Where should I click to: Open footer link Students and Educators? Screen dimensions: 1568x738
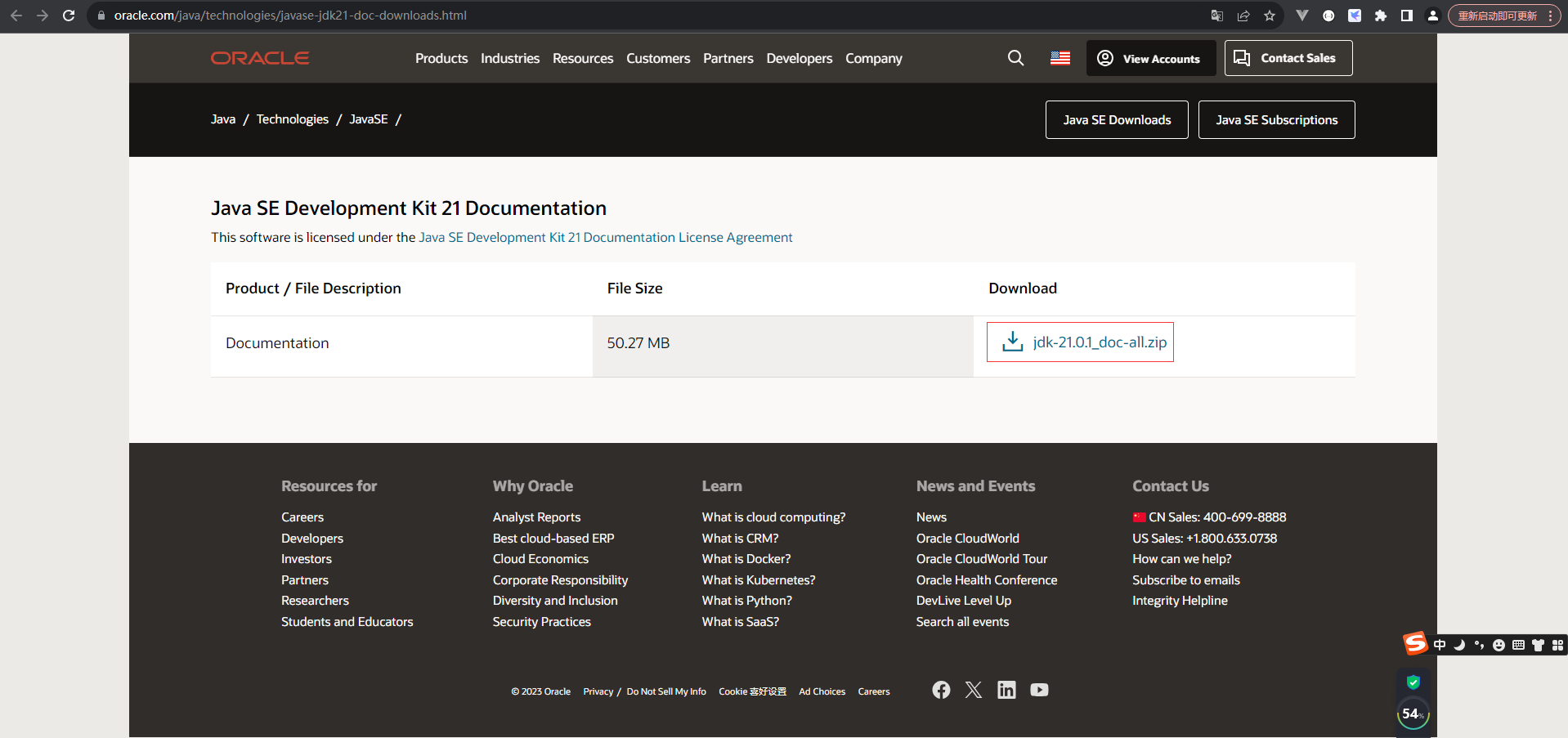pos(347,622)
